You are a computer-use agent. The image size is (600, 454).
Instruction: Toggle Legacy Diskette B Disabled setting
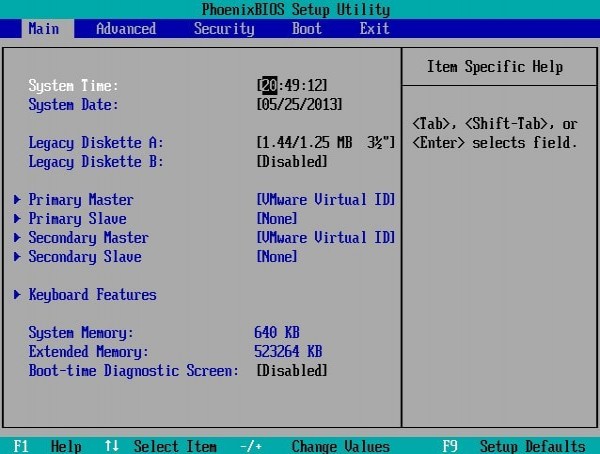tap(291, 162)
